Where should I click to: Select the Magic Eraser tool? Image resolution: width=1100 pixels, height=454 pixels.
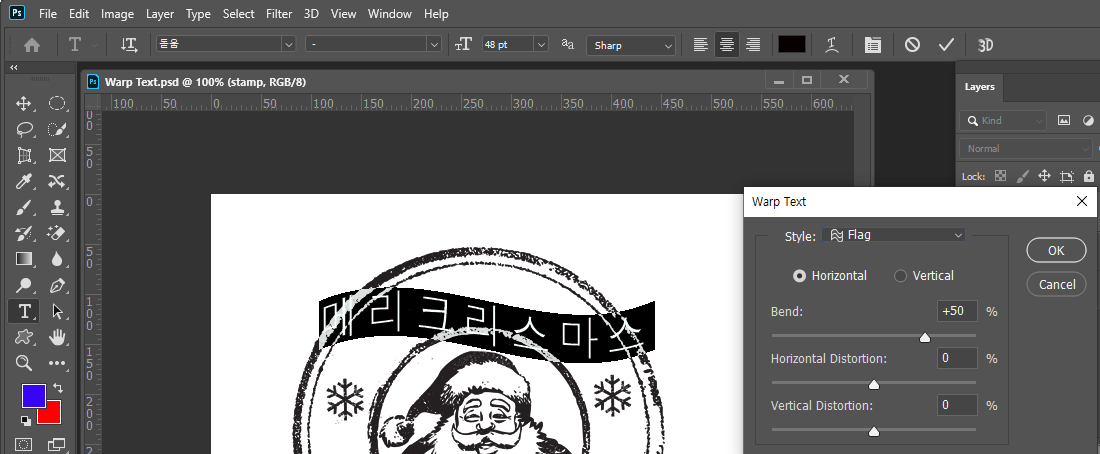point(57,233)
